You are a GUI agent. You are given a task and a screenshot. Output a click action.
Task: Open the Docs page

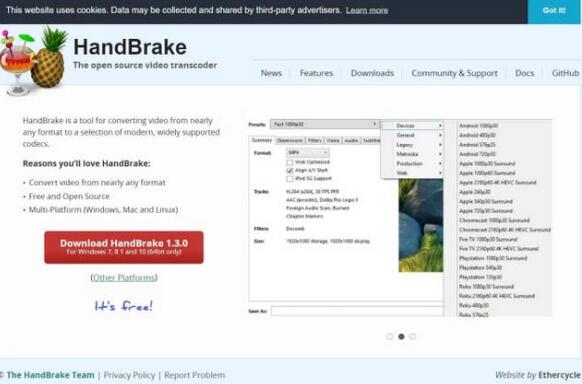[x=524, y=73]
